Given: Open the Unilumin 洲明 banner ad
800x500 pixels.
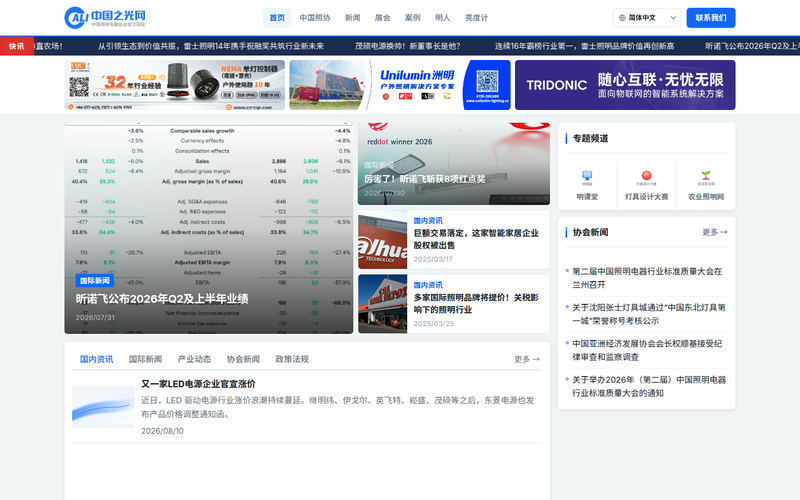Looking at the screenshot, I should tap(399, 85).
